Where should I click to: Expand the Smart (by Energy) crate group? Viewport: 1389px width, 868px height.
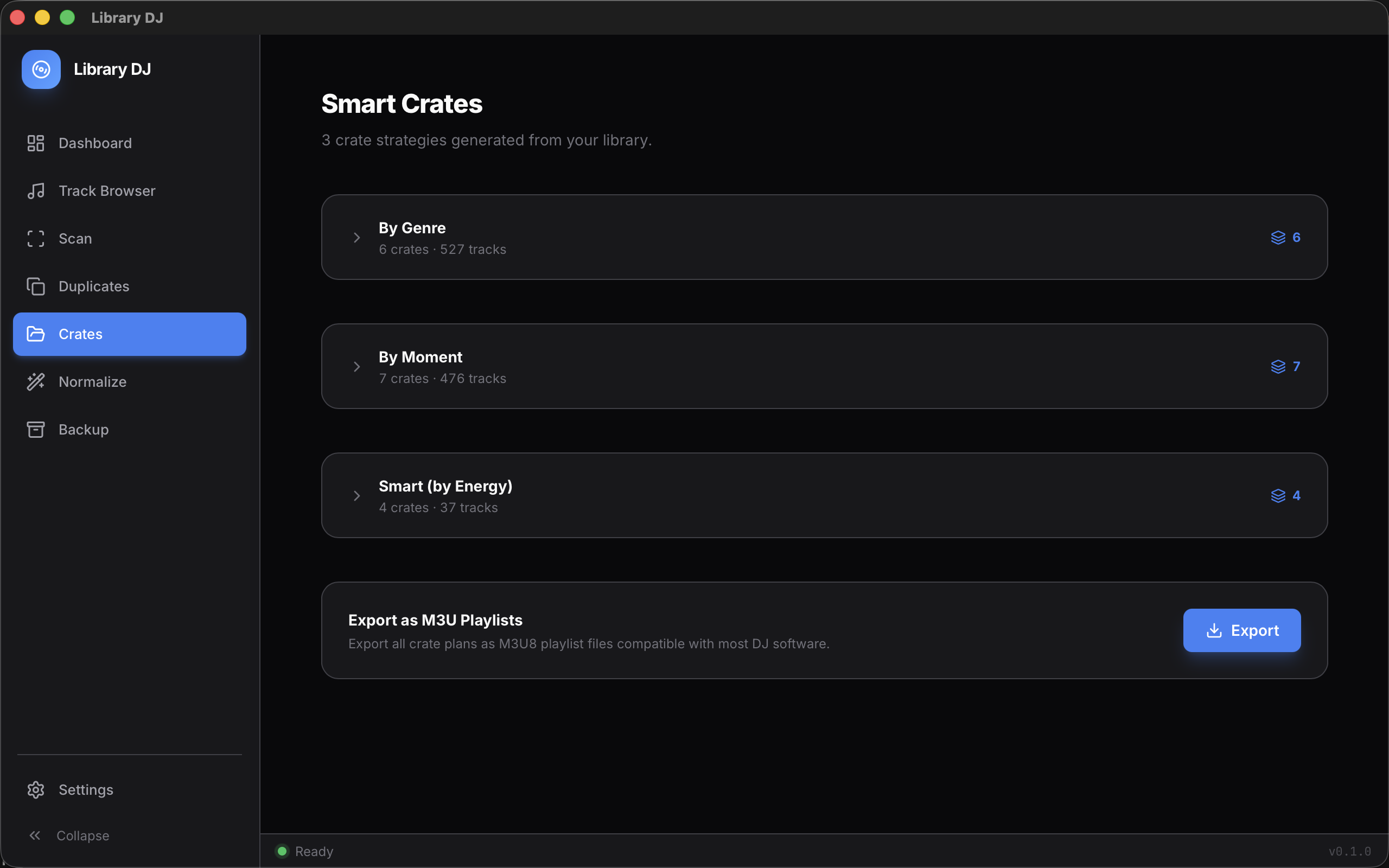356,495
